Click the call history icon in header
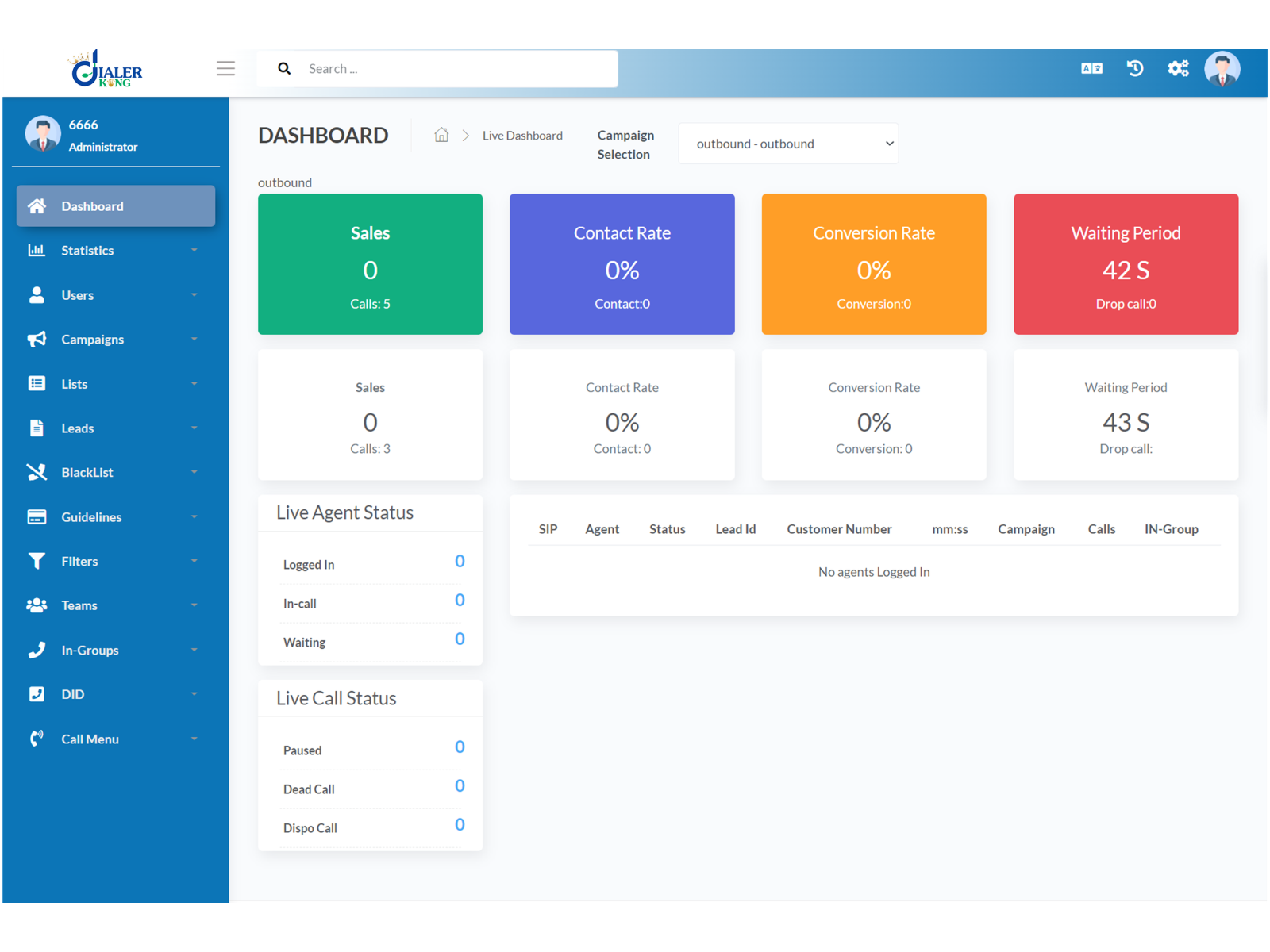The height and width of the screenshot is (952, 1270). (x=1135, y=68)
